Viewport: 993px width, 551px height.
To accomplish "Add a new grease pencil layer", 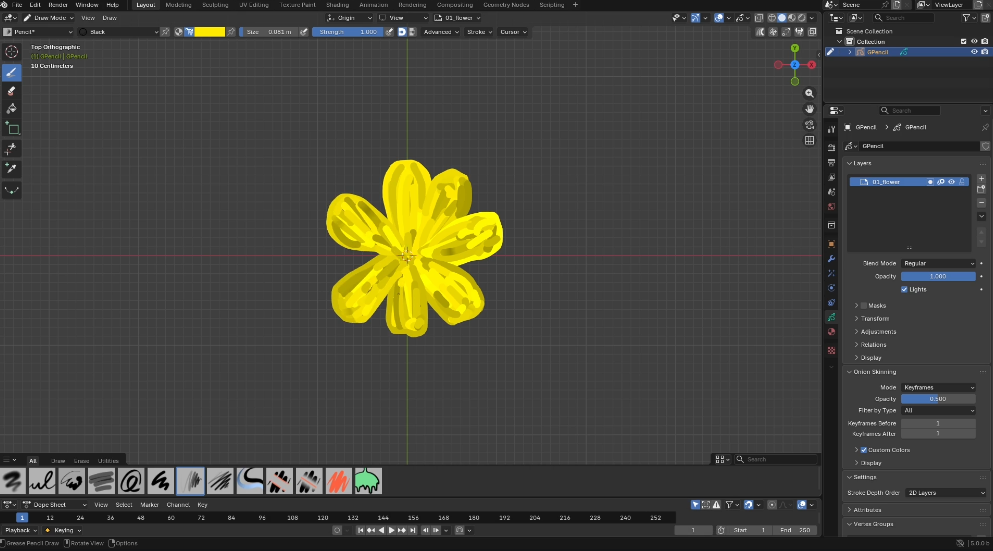I will pos(981,178).
